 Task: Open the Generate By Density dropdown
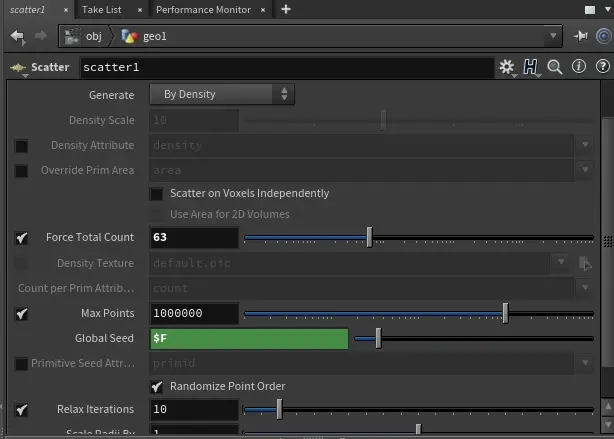pos(222,94)
